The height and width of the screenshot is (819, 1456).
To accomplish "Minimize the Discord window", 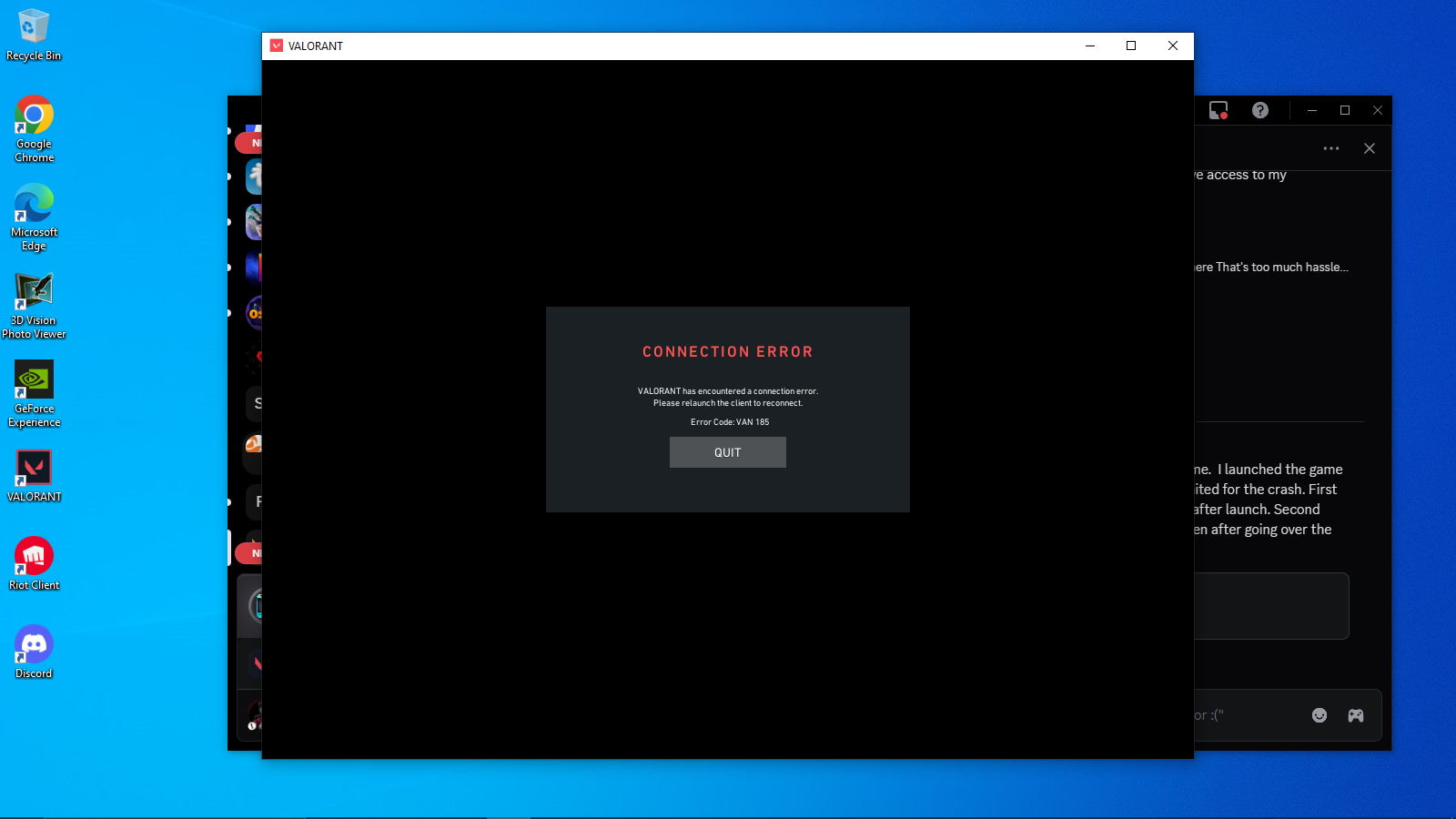I will click(x=1312, y=110).
